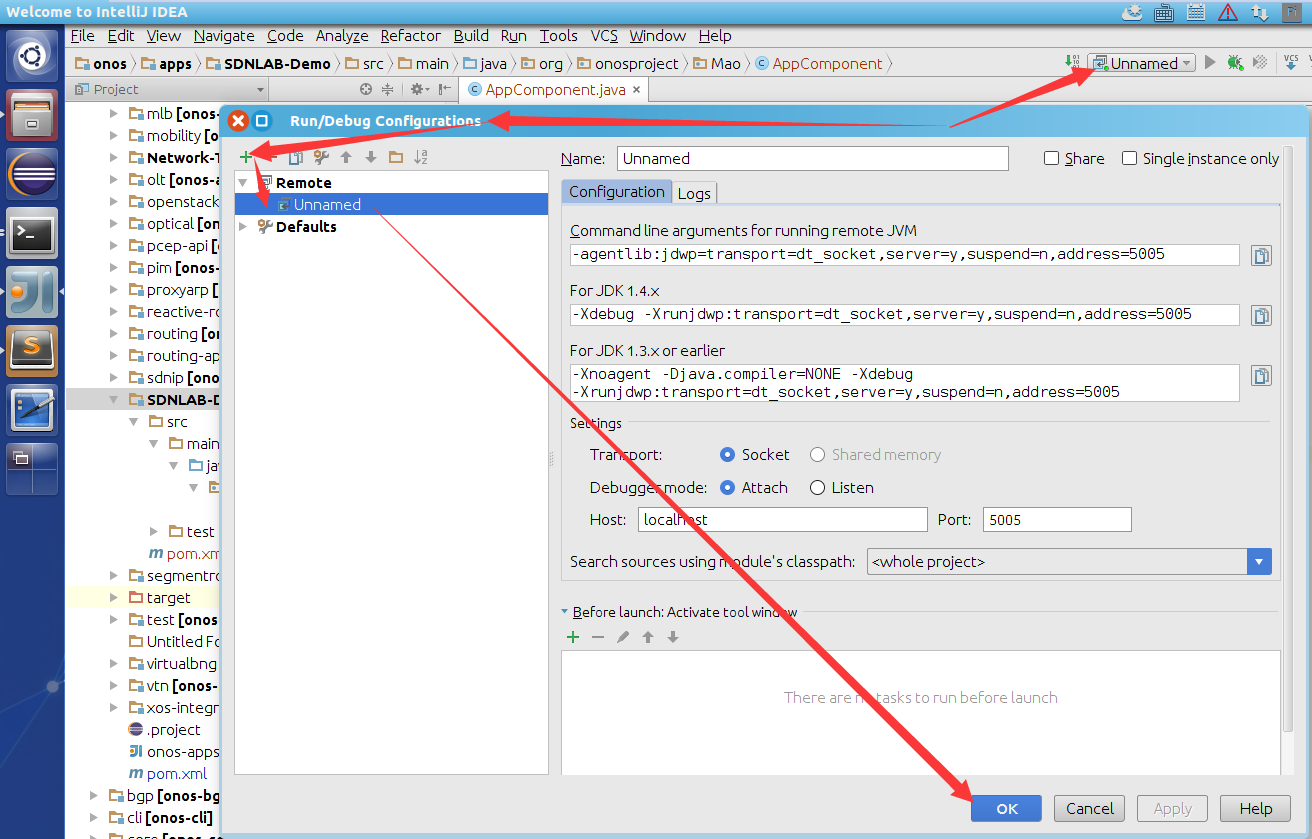Collapse the Remote configurations node
Image resolution: width=1312 pixels, height=839 pixels.
coord(243,183)
